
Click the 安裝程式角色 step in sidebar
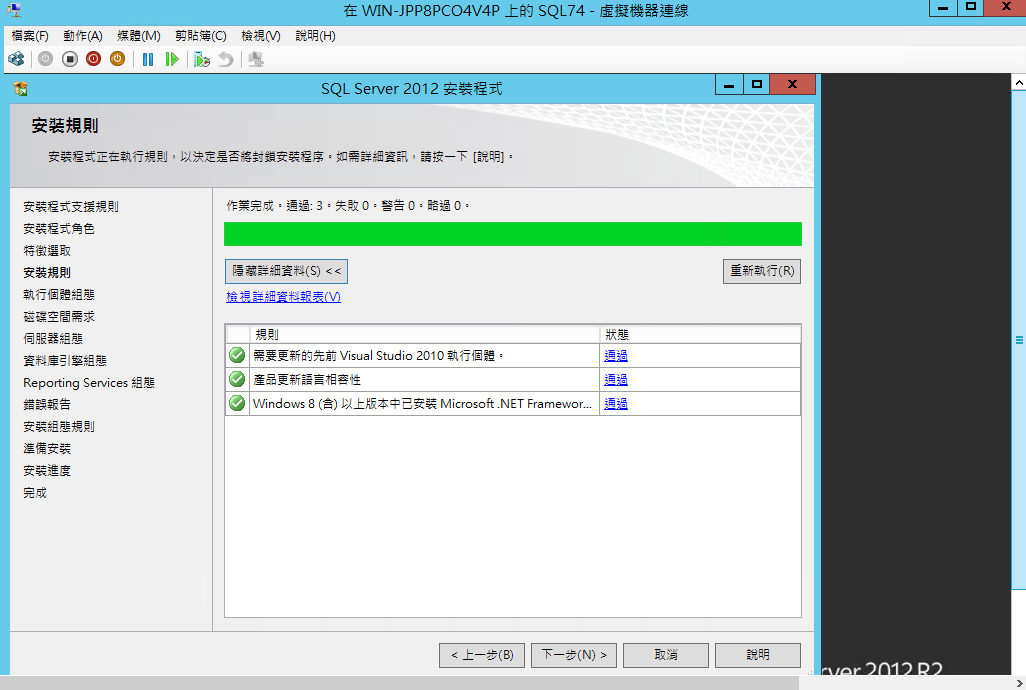[59, 229]
